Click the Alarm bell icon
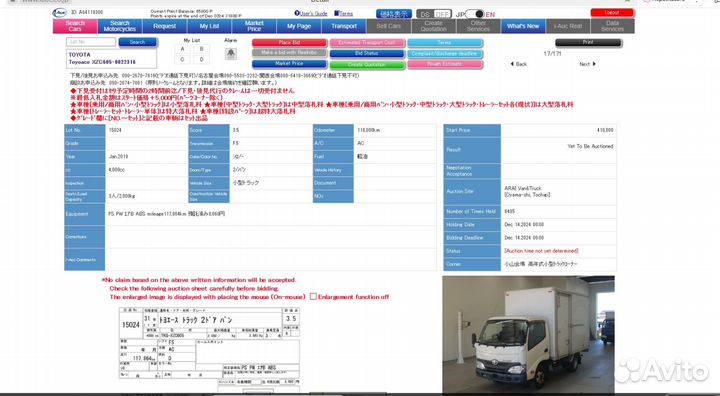 pos(231,54)
